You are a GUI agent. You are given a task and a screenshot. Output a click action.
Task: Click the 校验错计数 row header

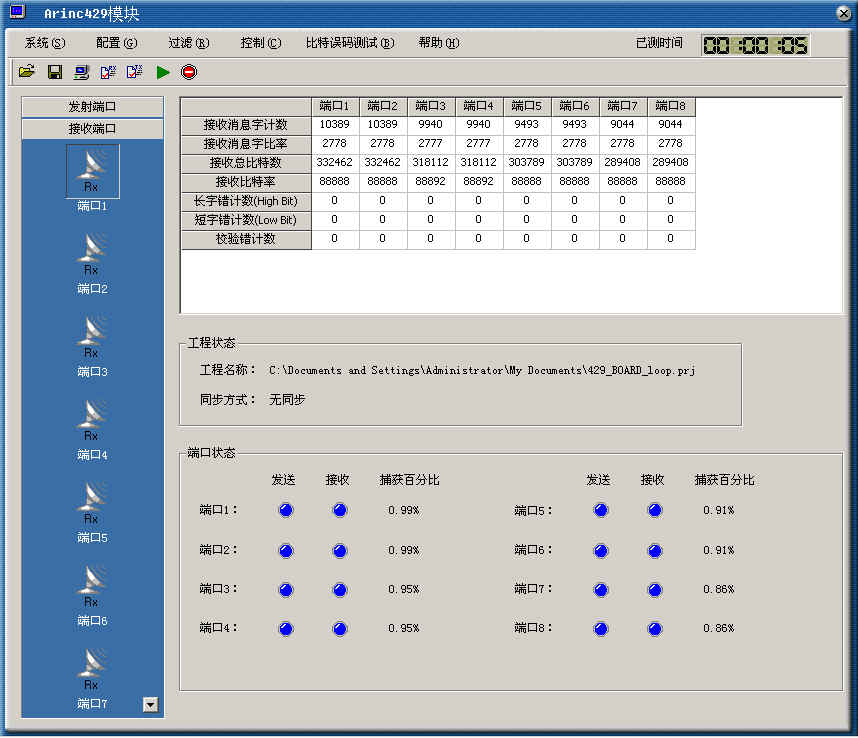246,239
